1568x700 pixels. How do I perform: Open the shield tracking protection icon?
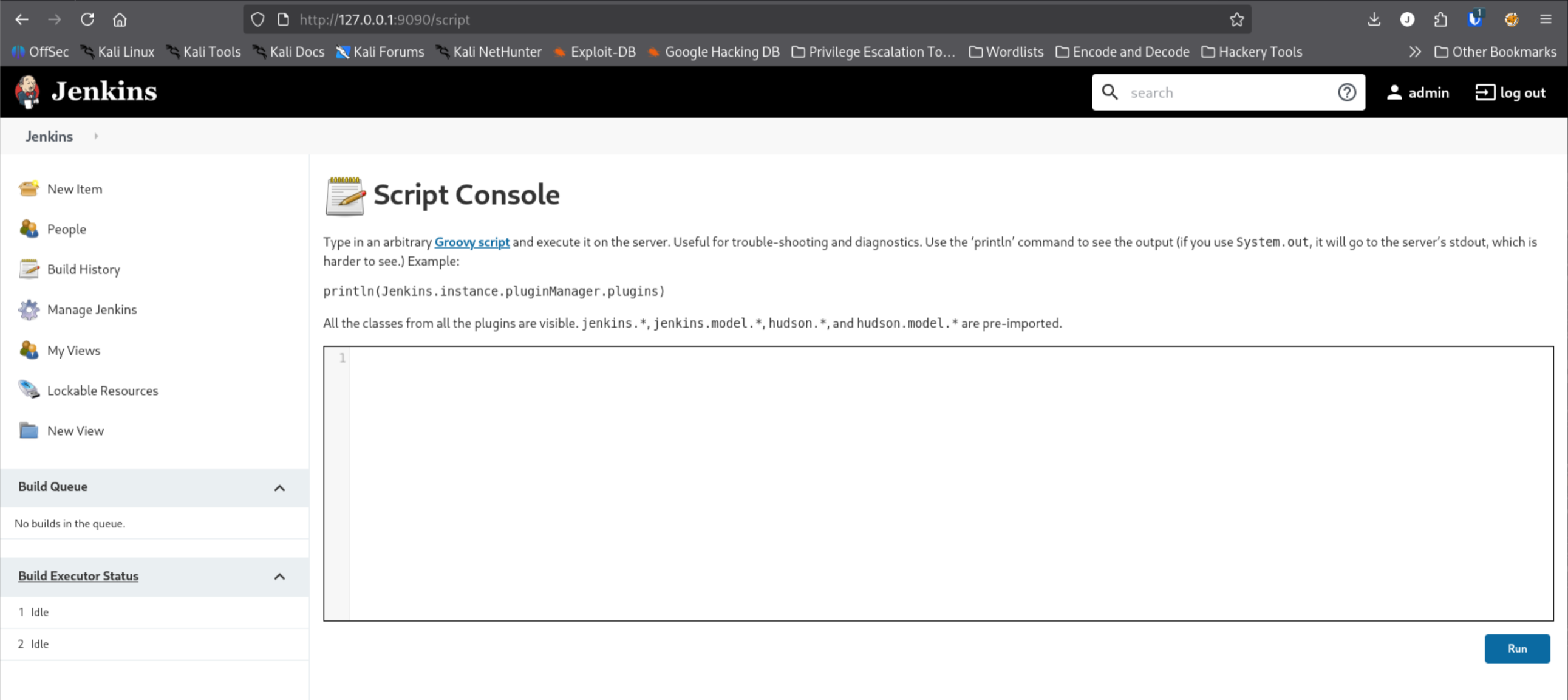257,19
